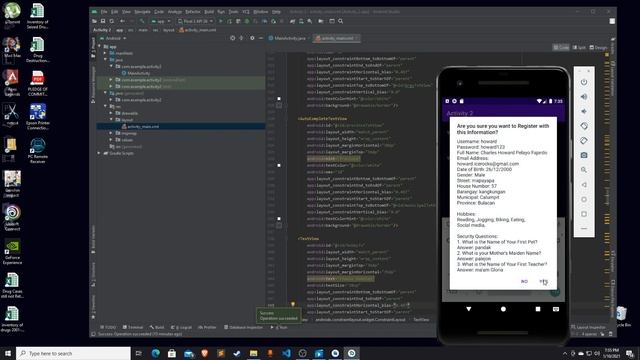The image size is (640, 360).
Task: Collapse the layout folder
Action: click(x=111, y=120)
